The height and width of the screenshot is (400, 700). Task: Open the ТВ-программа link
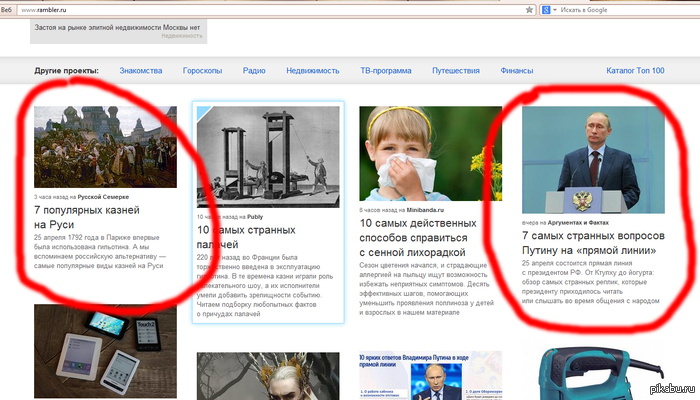386,71
